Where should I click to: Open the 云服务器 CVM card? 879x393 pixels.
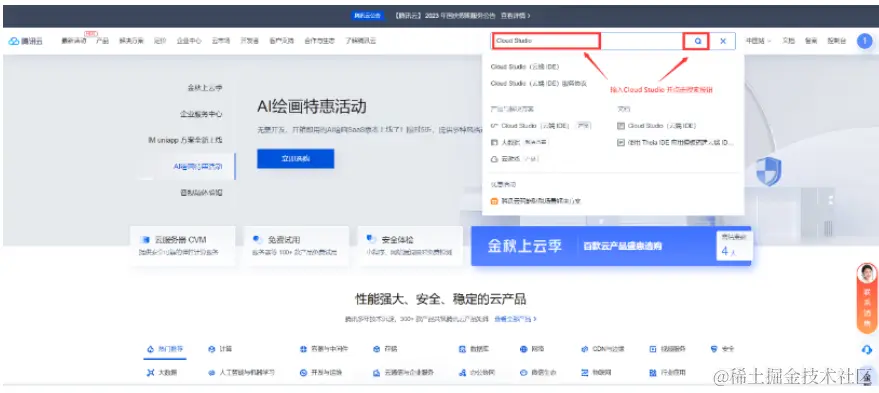pyautogui.click(x=183, y=246)
